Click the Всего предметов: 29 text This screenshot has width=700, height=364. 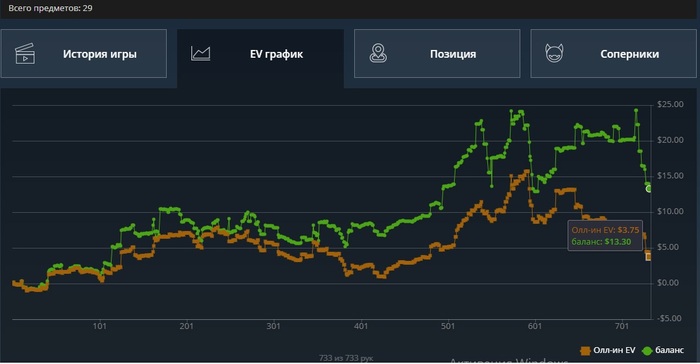click(50, 8)
